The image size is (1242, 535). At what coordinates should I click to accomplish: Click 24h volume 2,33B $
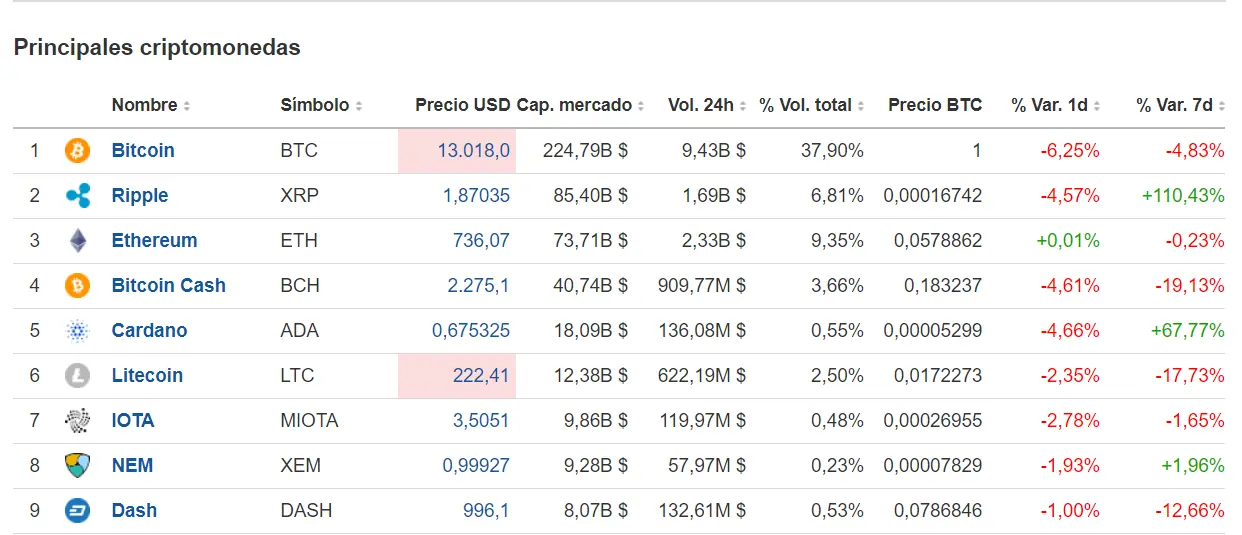[713, 241]
